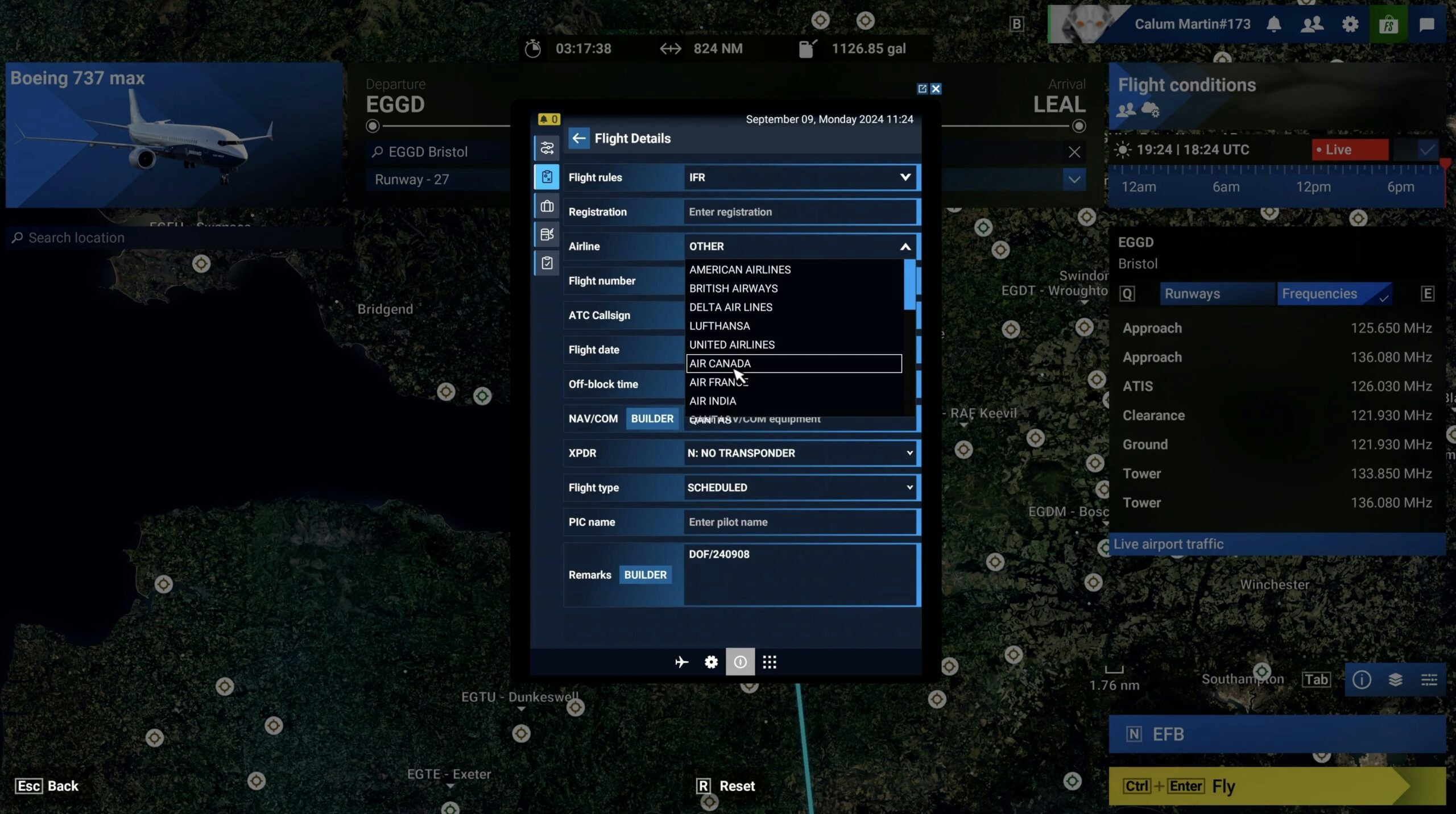Toggle the Live weather option
This screenshot has height=814, width=1456.
tap(1350, 149)
